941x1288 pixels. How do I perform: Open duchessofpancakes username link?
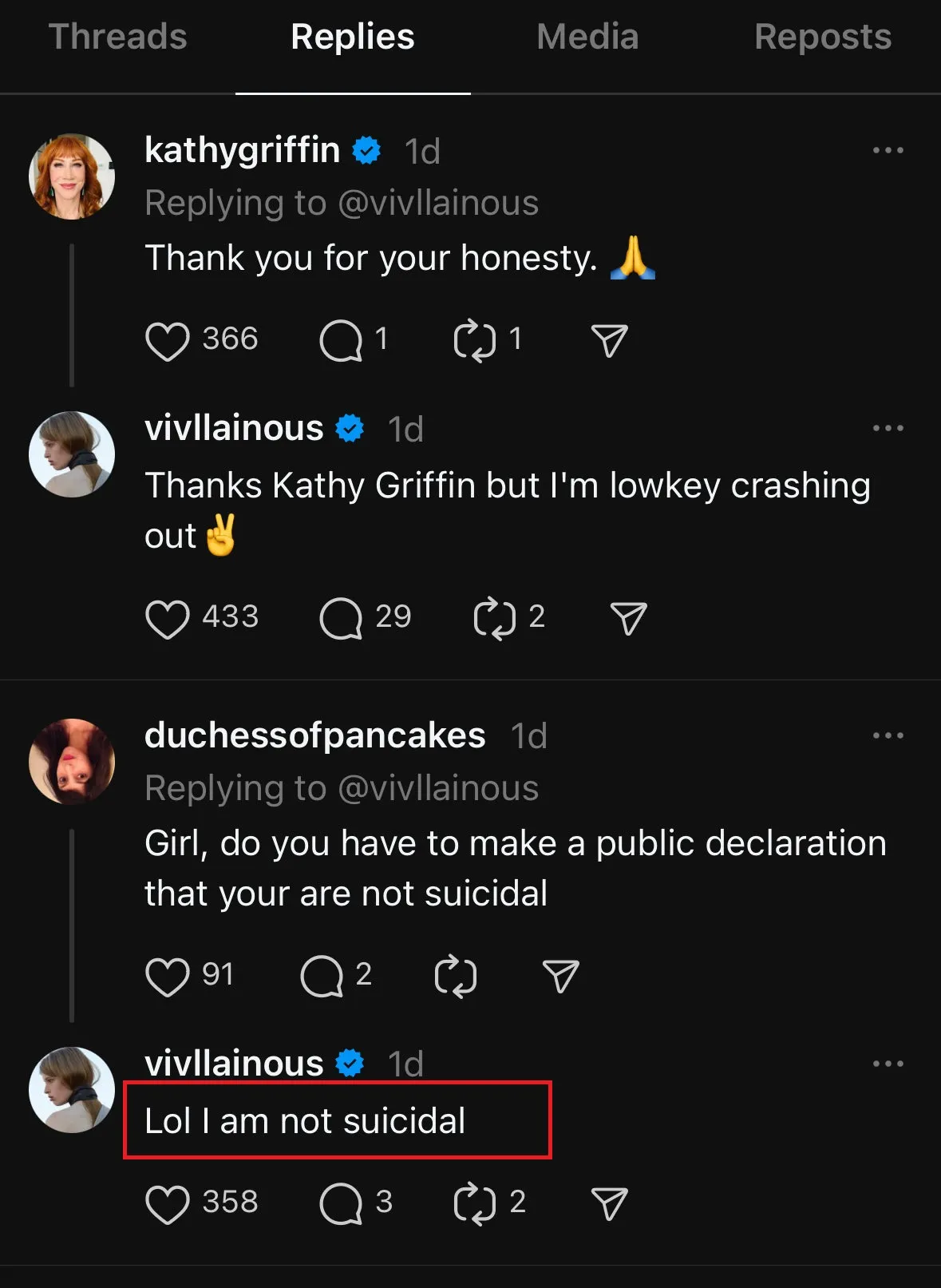tap(314, 735)
